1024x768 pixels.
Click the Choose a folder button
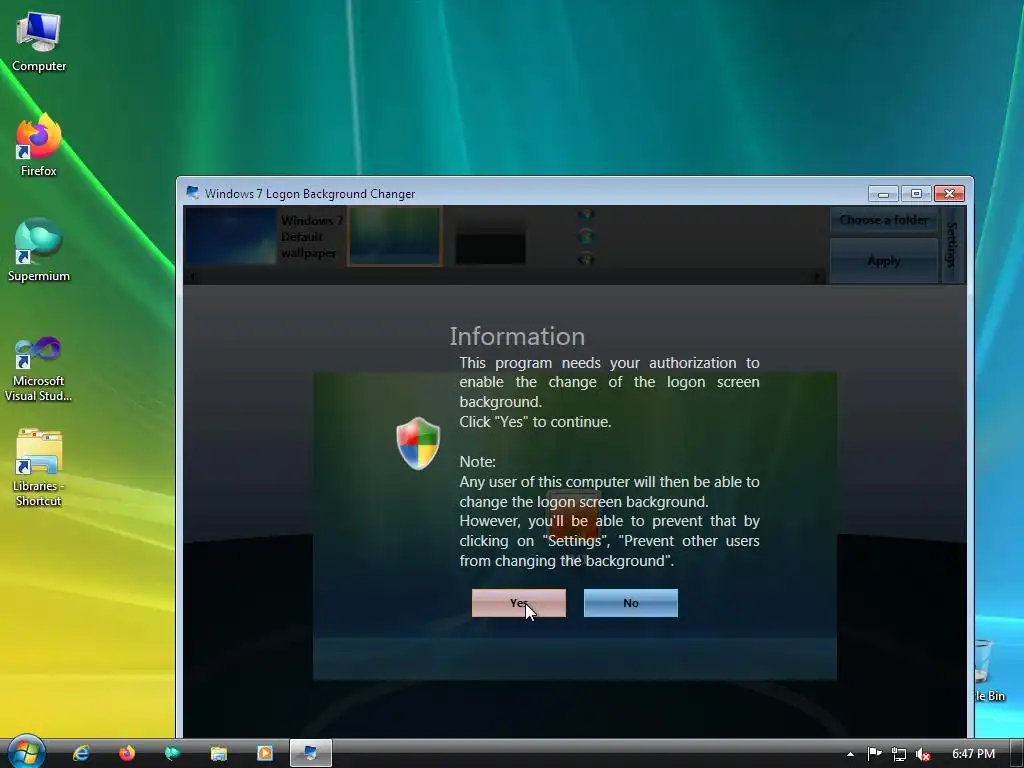point(883,220)
